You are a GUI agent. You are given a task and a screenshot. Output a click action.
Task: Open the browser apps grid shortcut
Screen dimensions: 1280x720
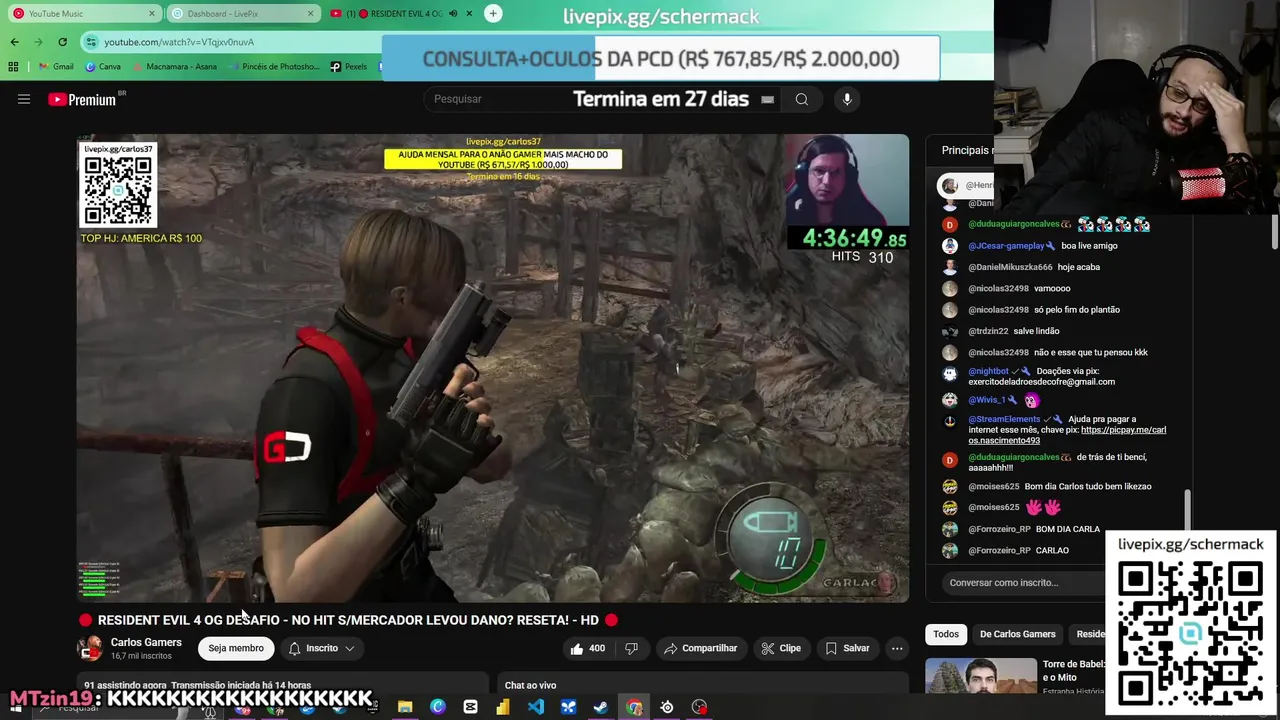tap(13, 67)
